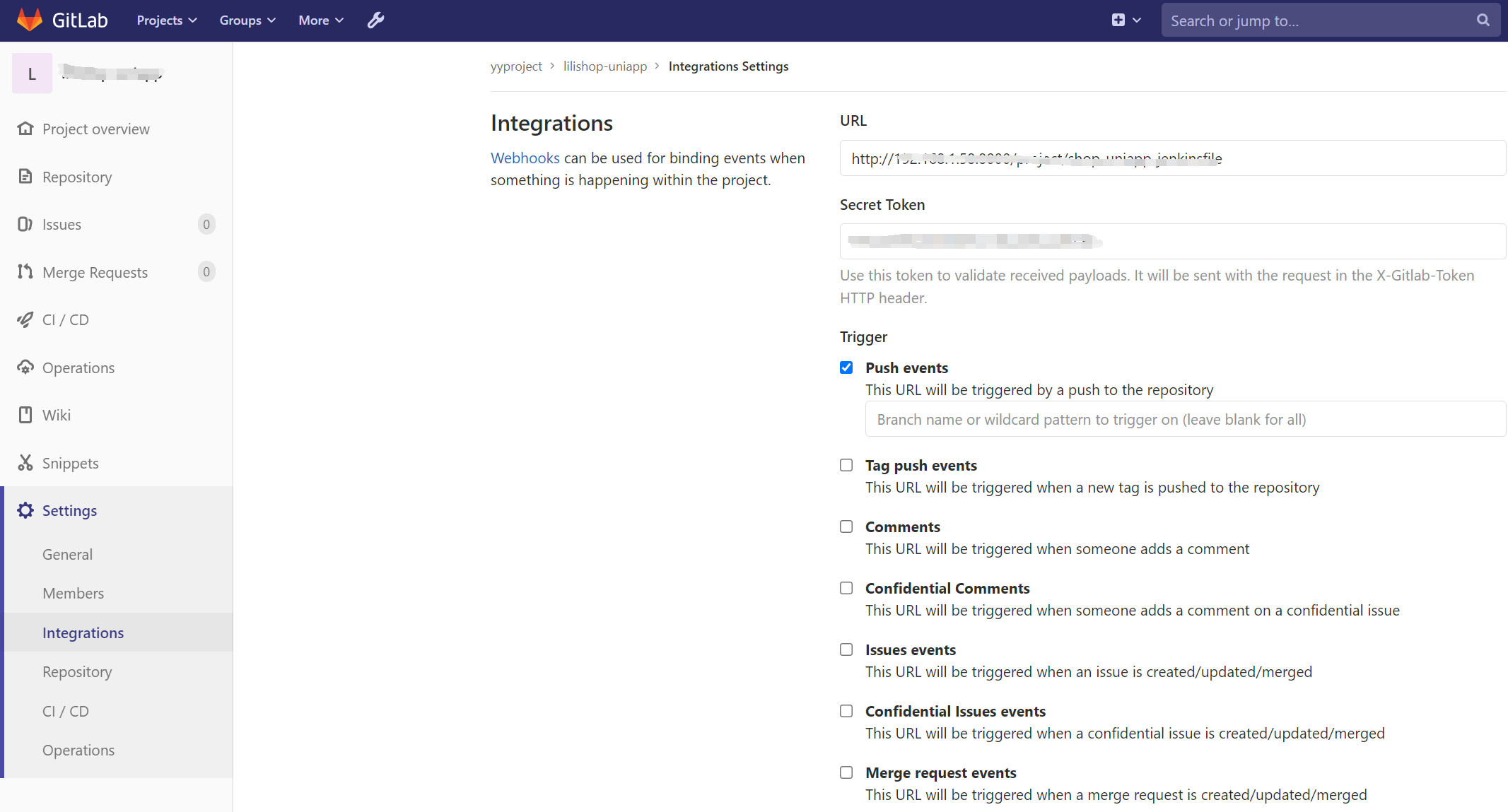Screen dimensions: 1508x812
Task: Expand the new item dropdown chevron
Action: click(x=1137, y=20)
